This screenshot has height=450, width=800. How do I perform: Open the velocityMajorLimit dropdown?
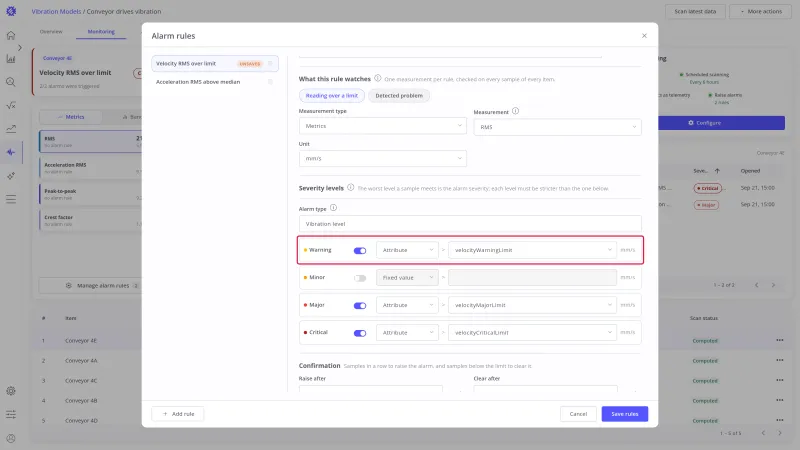point(532,305)
